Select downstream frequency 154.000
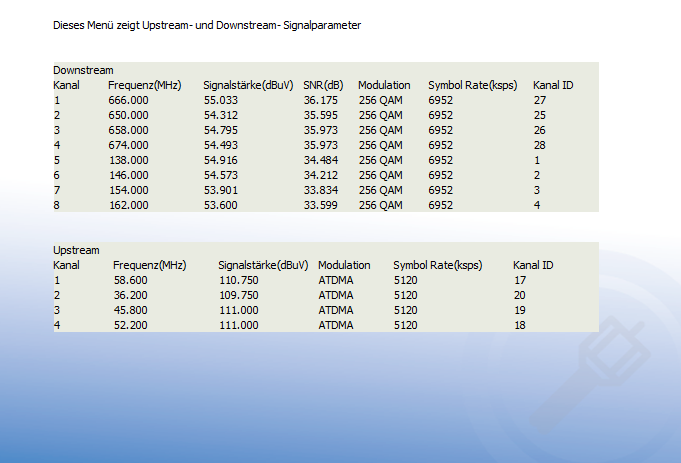 (128, 191)
